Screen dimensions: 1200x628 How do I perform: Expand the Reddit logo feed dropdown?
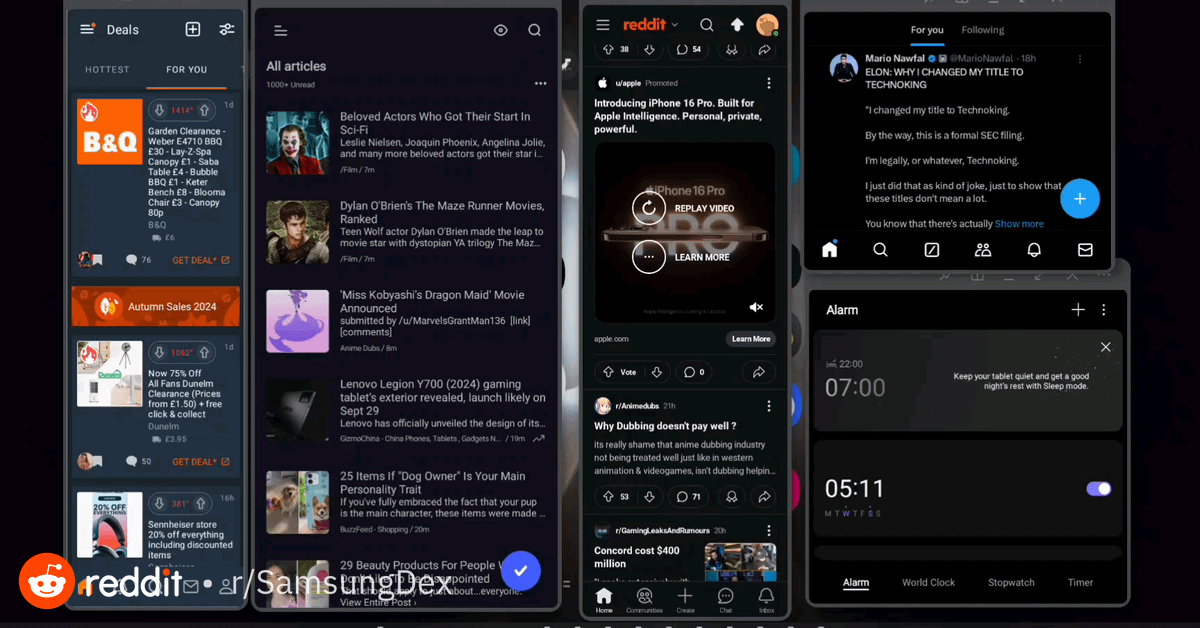[x=650, y=25]
